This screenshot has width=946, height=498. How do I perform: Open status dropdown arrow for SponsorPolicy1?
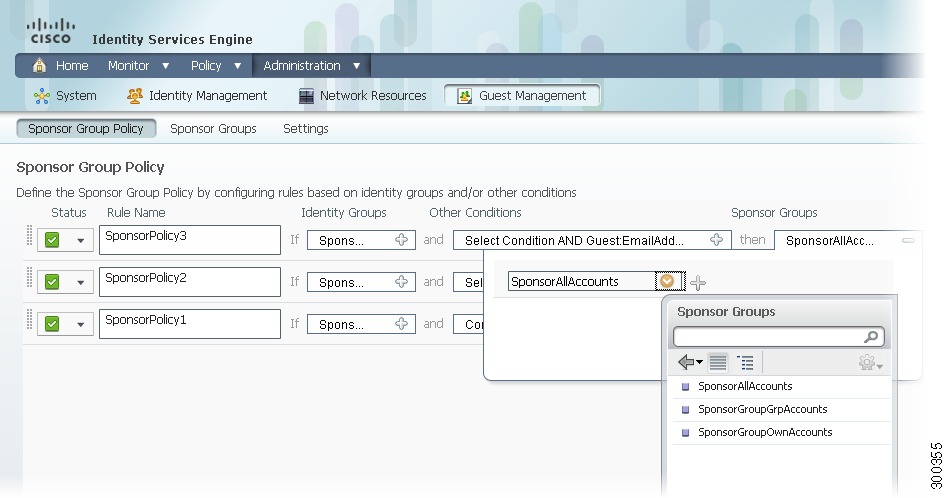[x=80, y=325]
